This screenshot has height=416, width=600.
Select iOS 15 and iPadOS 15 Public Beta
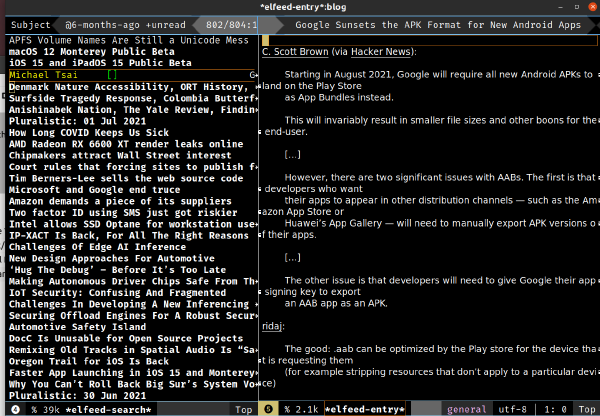[x=100, y=63]
